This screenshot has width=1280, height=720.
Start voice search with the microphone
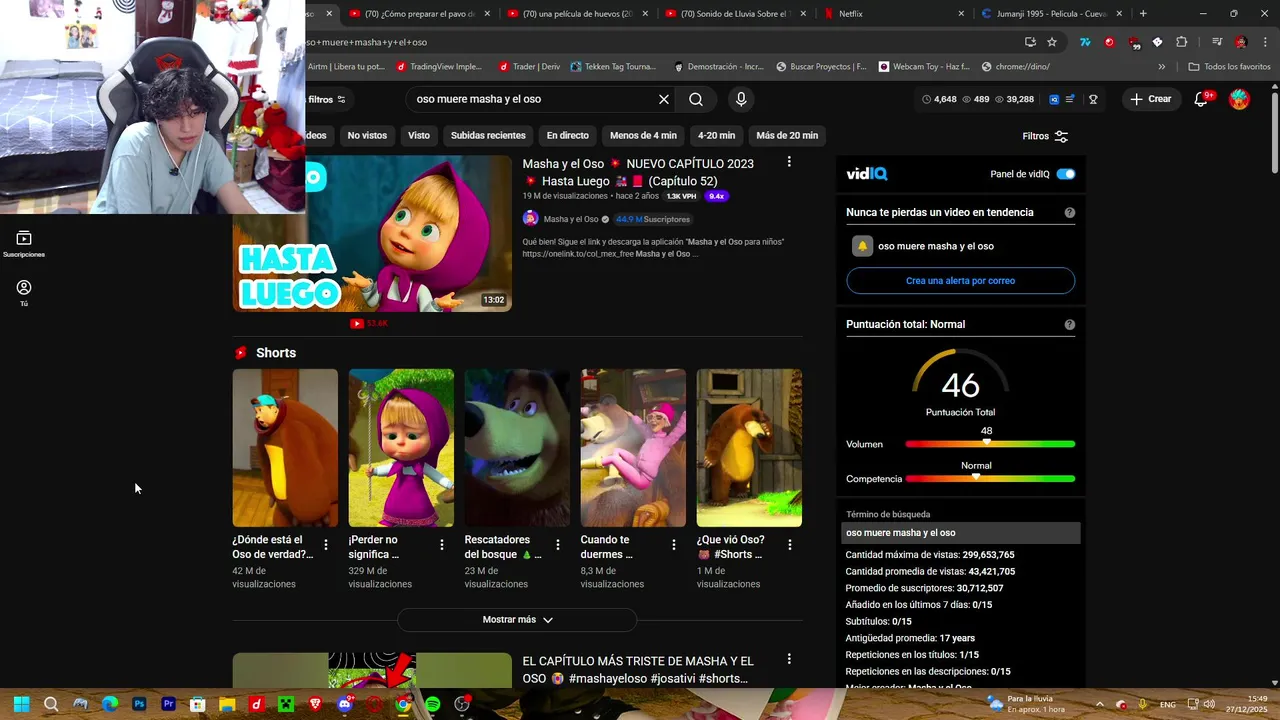pyautogui.click(x=741, y=99)
